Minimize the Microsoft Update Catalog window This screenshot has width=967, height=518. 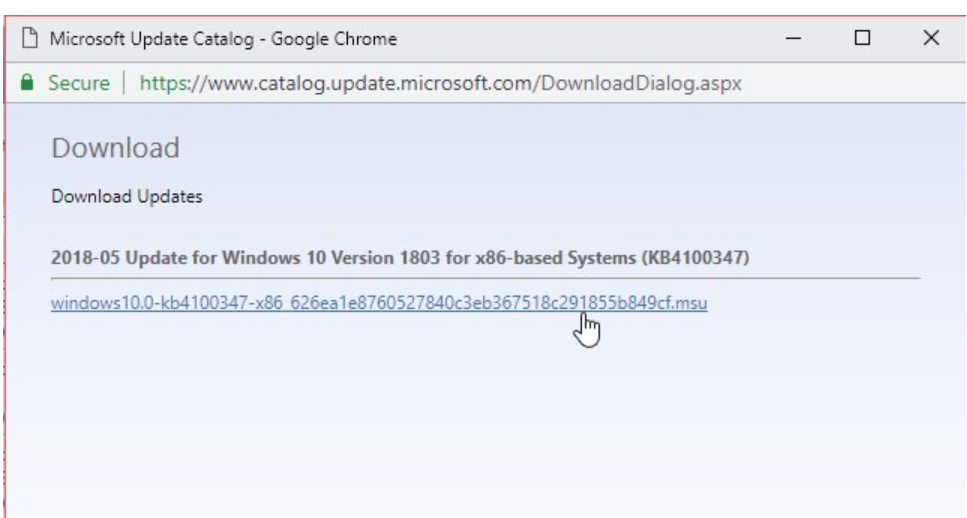pos(793,38)
